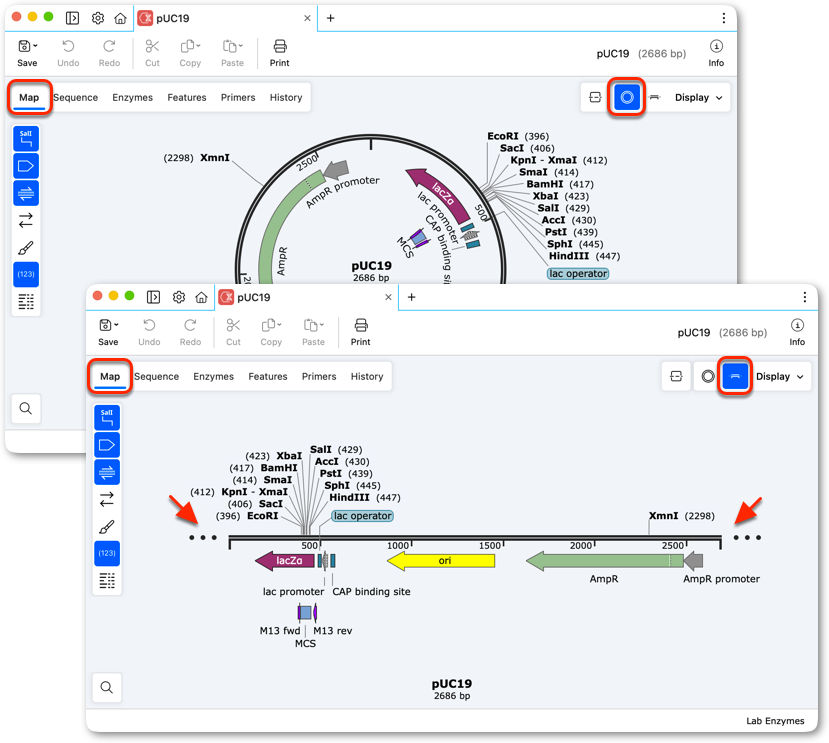The height and width of the screenshot is (743, 829).
Task: Click Undo in the front window
Action: (149, 332)
